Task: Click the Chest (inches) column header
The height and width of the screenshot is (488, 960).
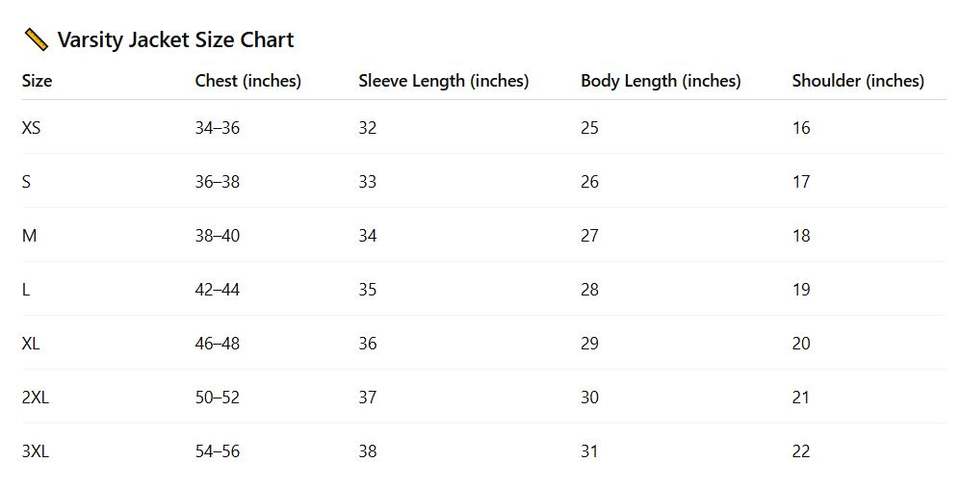Action: [x=248, y=81]
